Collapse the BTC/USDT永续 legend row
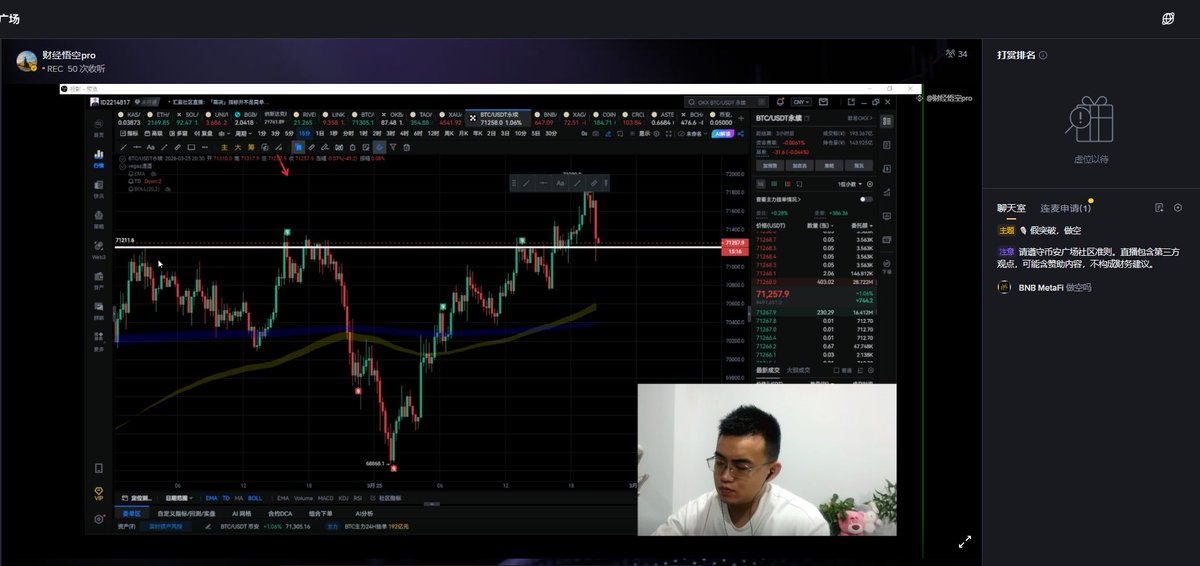 122,158
